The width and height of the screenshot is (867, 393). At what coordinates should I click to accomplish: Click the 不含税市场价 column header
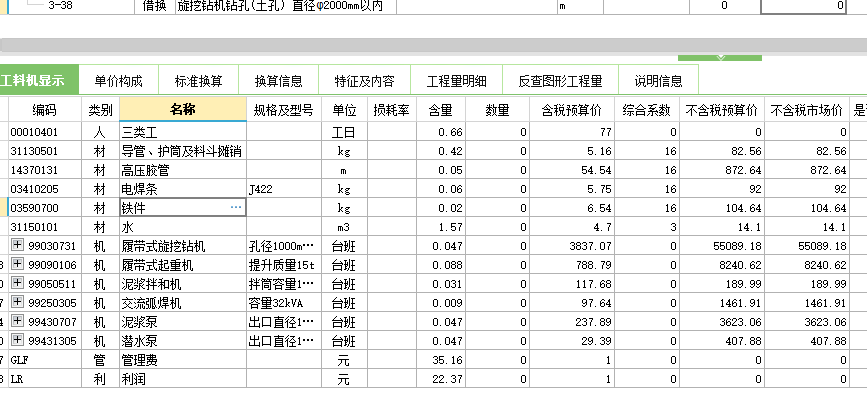[807, 110]
